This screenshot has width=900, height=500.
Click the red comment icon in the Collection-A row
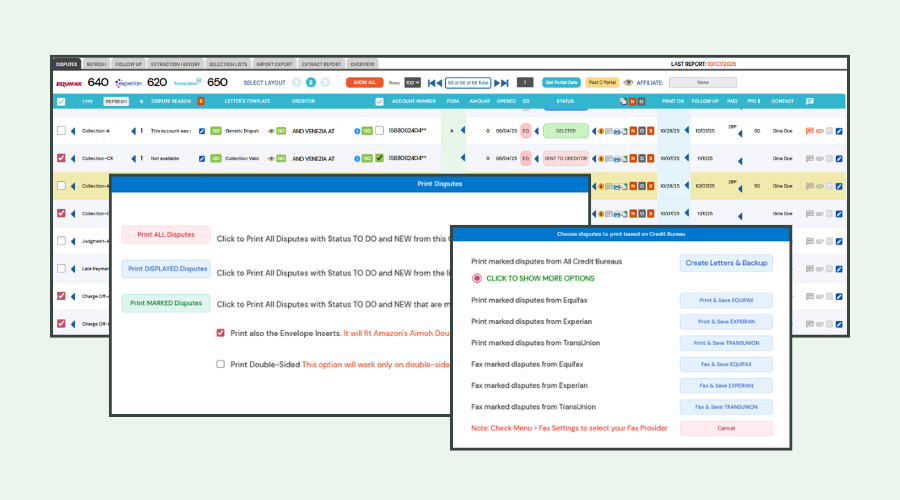click(x=809, y=131)
